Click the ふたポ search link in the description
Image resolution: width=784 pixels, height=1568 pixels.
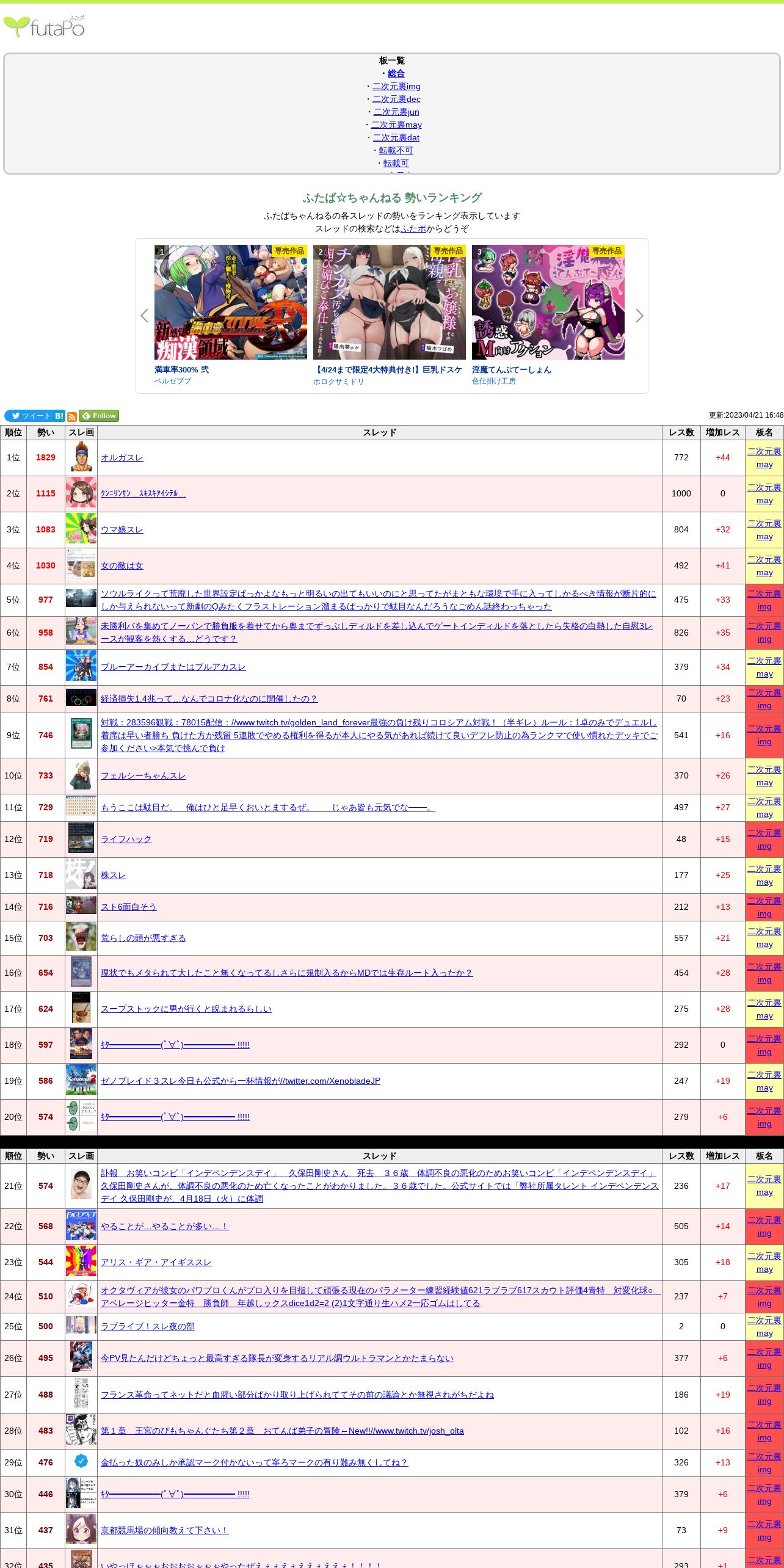pos(413,228)
